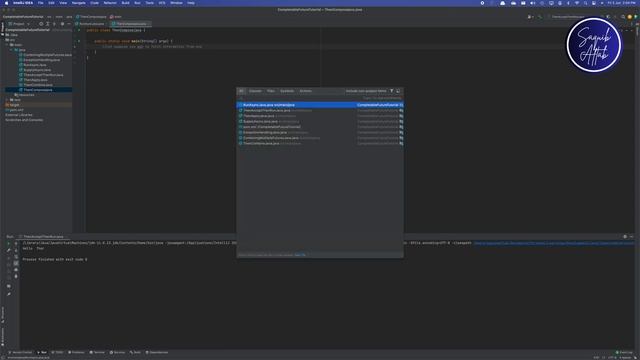The image size is (640, 360).
Task: Select target folder in Project tree
Action: pos(14,105)
